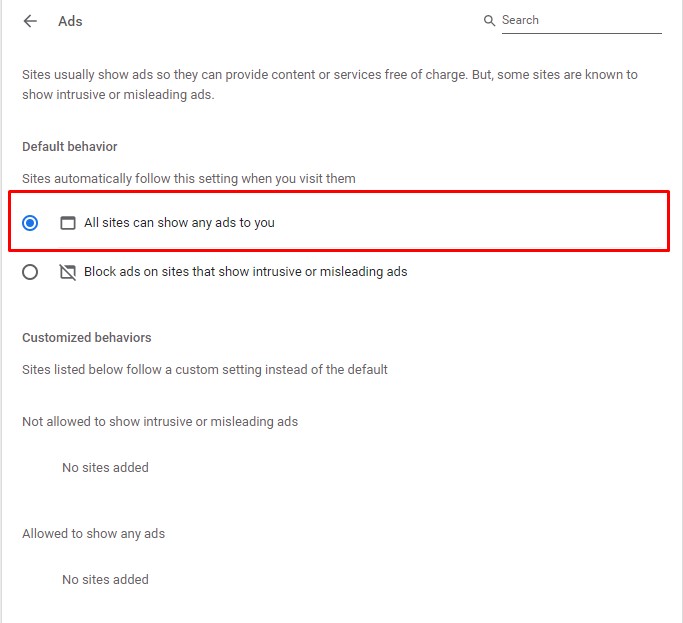
Task: Click the window icon beside 'All sites can show'
Action: coord(68,223)
